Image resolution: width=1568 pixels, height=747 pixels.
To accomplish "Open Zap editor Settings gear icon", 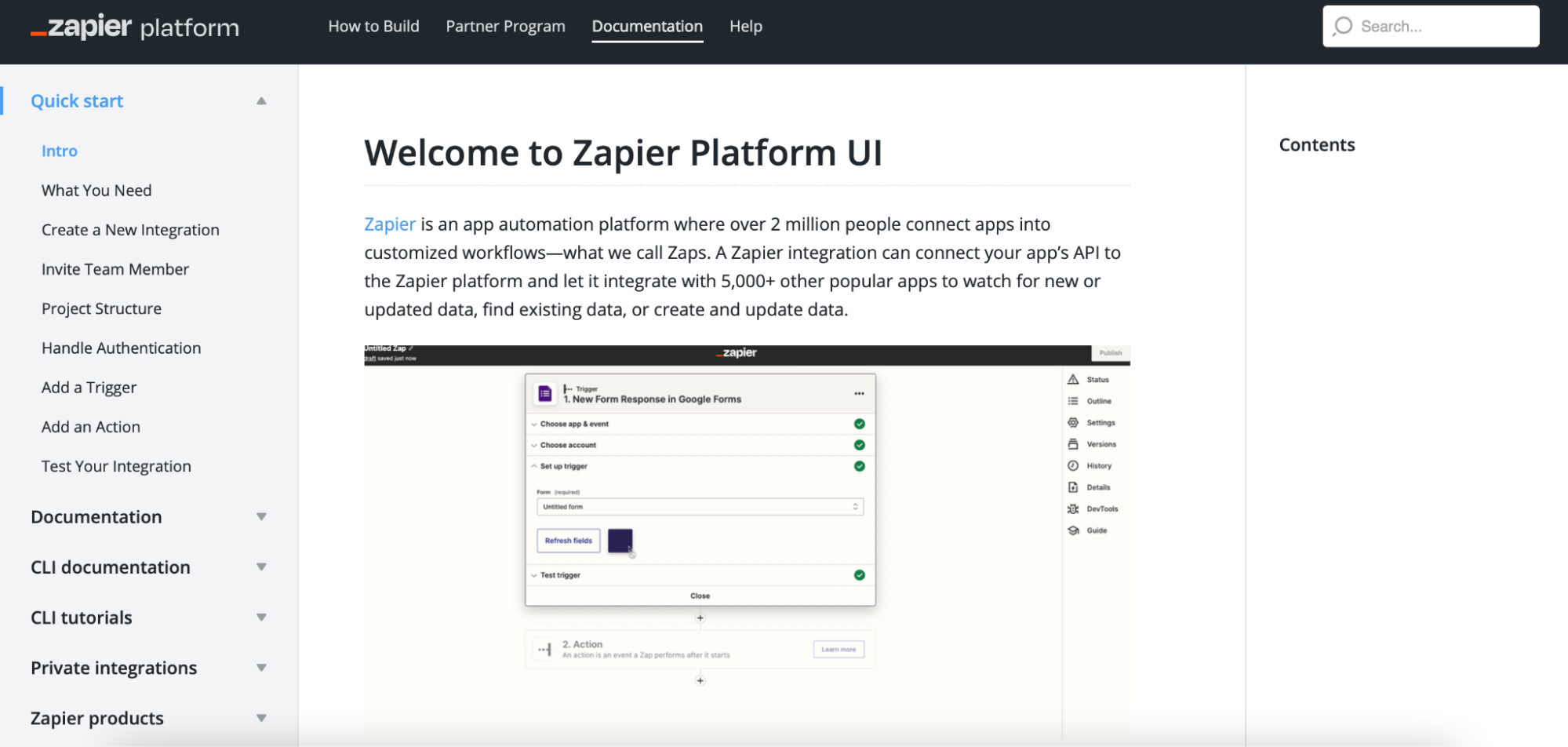I will (1074, 422).
